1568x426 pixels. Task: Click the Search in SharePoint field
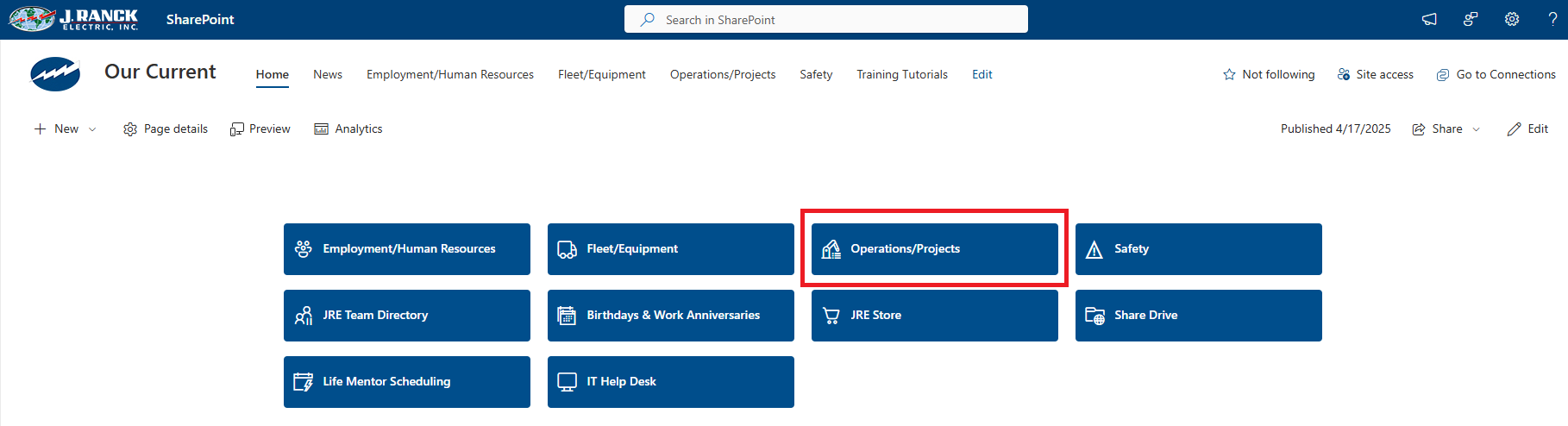pos(825,19)
